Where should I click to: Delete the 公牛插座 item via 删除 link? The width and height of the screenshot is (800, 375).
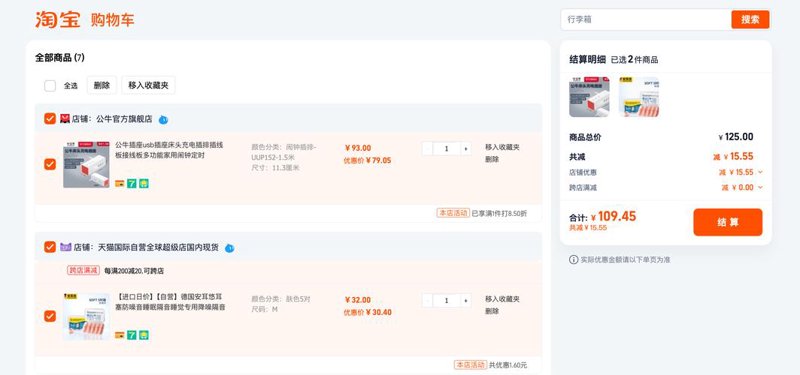(x=492, y=159)
